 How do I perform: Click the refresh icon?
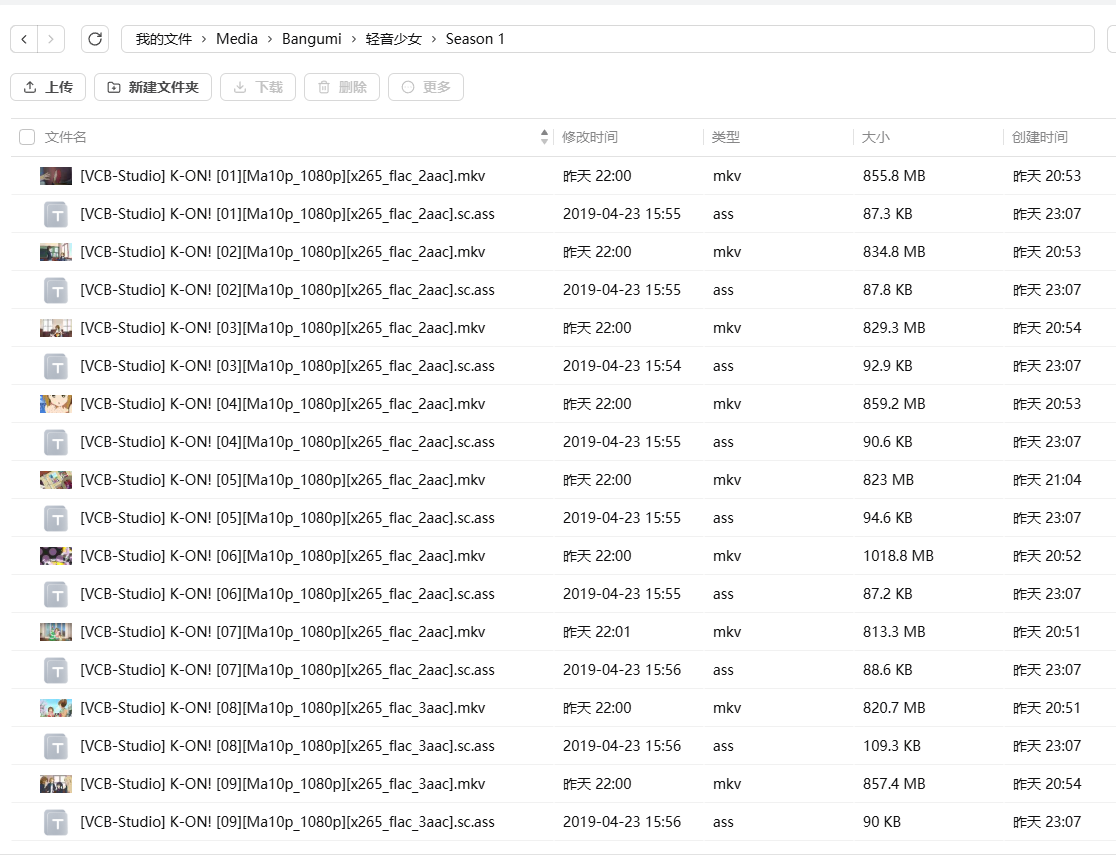pos(95,39)
